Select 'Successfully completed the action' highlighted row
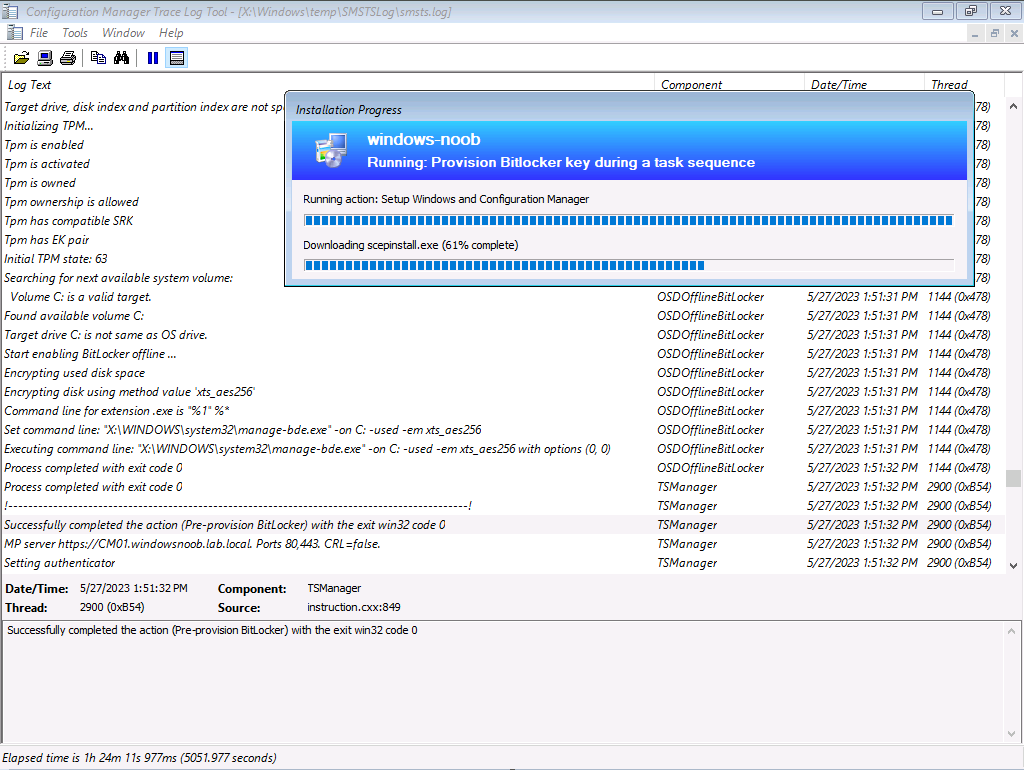Viewport: 1024px width, 770px height. [503, 524]
